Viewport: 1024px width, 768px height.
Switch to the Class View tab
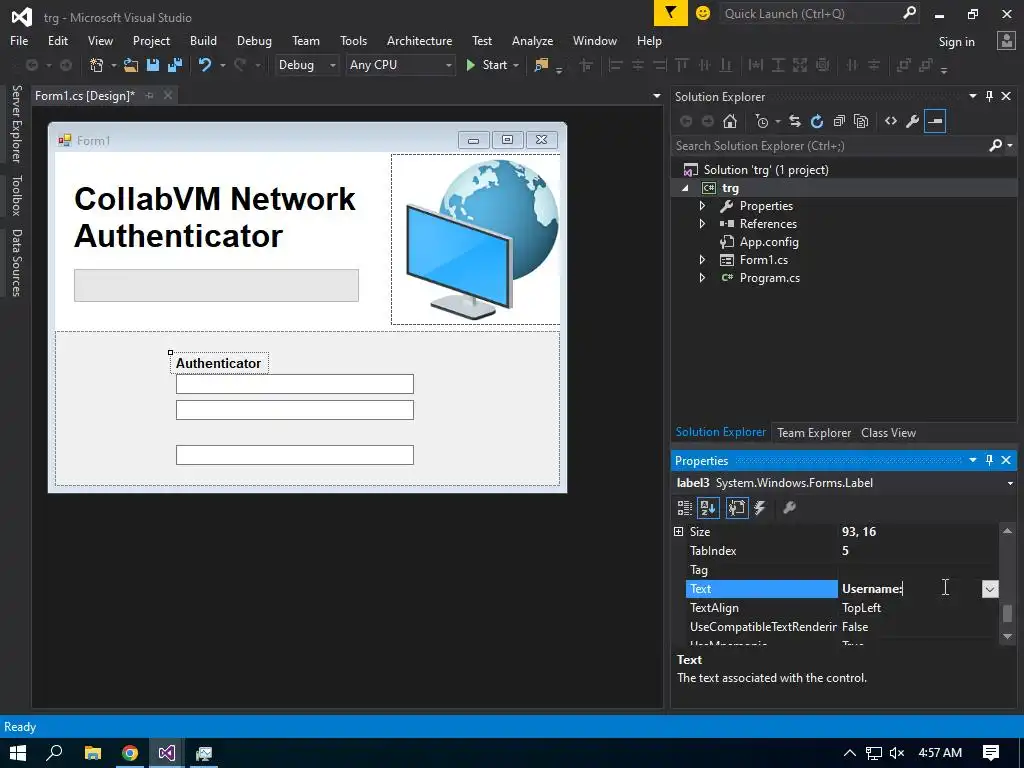coord(888,432)
